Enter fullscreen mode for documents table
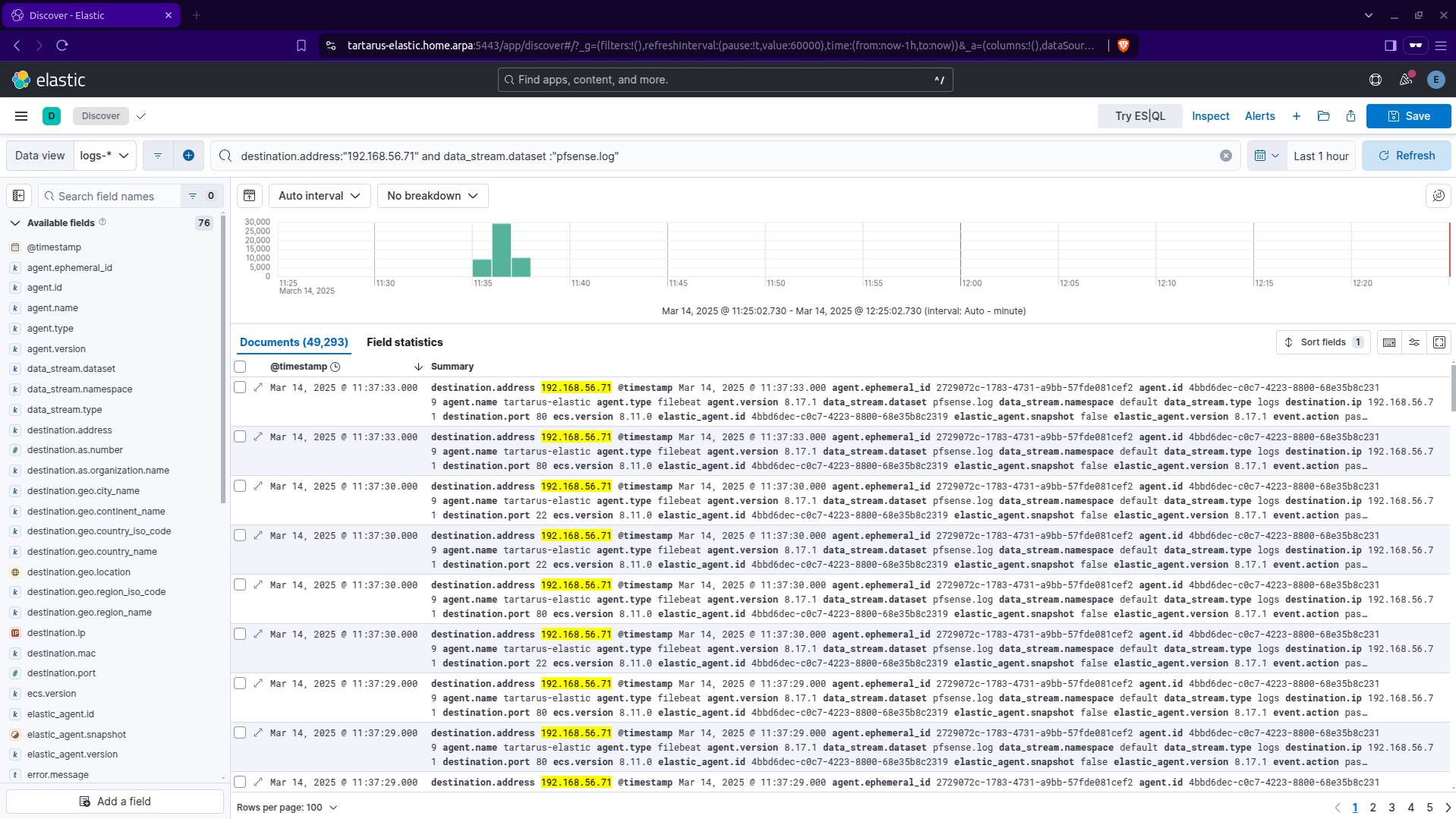Viewport: 1456px width, 819px height. (1439, 342)
